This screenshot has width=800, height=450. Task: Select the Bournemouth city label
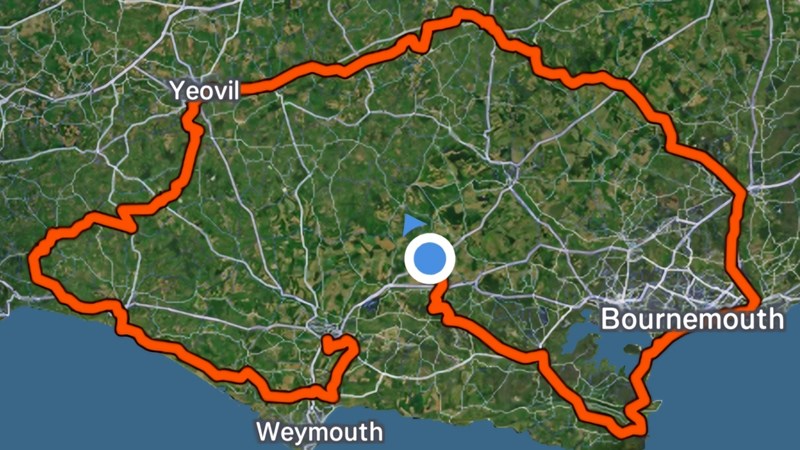pos(692,319)
